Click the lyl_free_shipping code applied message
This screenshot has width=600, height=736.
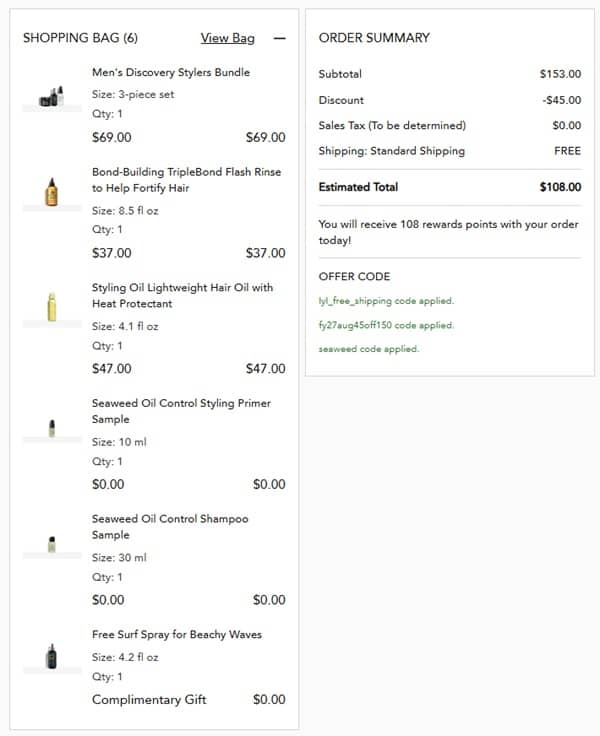(386, 301)
